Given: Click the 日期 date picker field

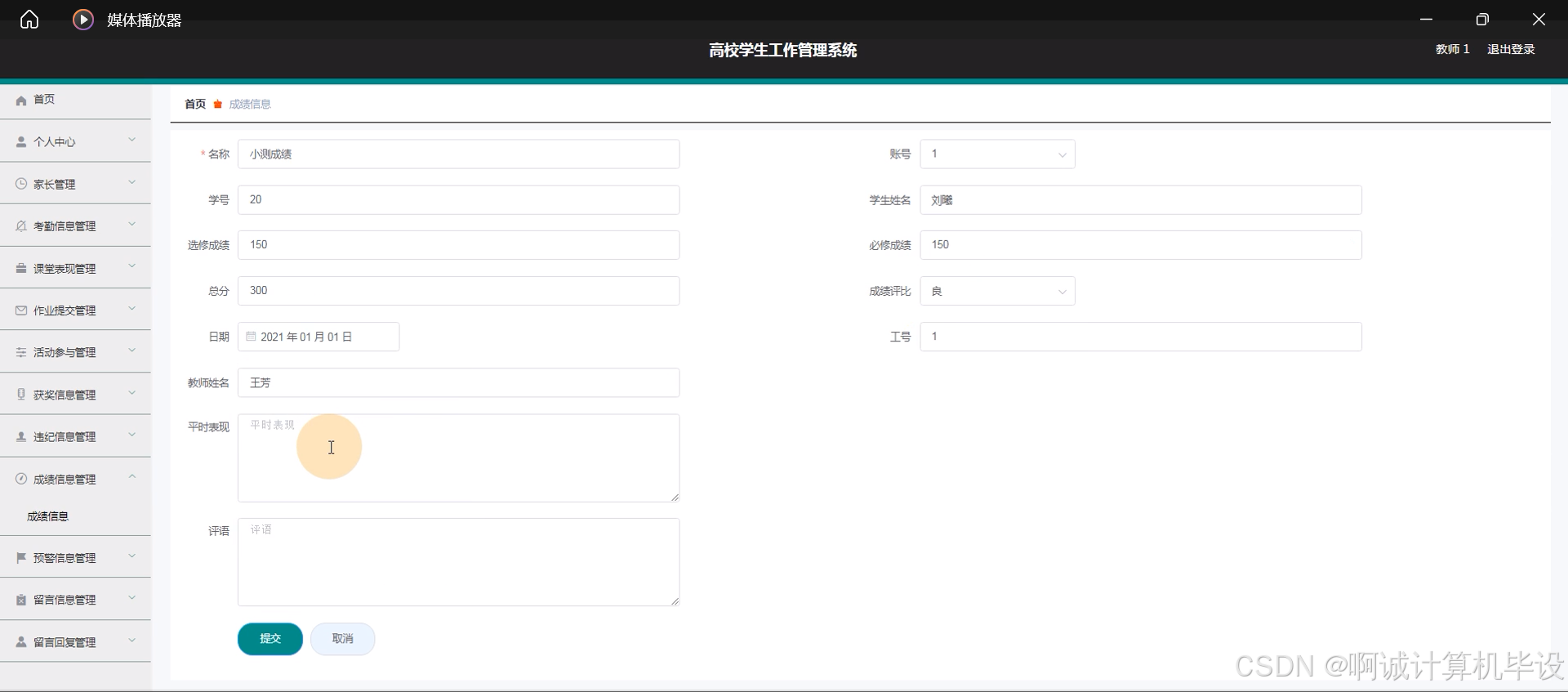Looking at the screenshot, I should pyautogui.click(x=318, y=337).
